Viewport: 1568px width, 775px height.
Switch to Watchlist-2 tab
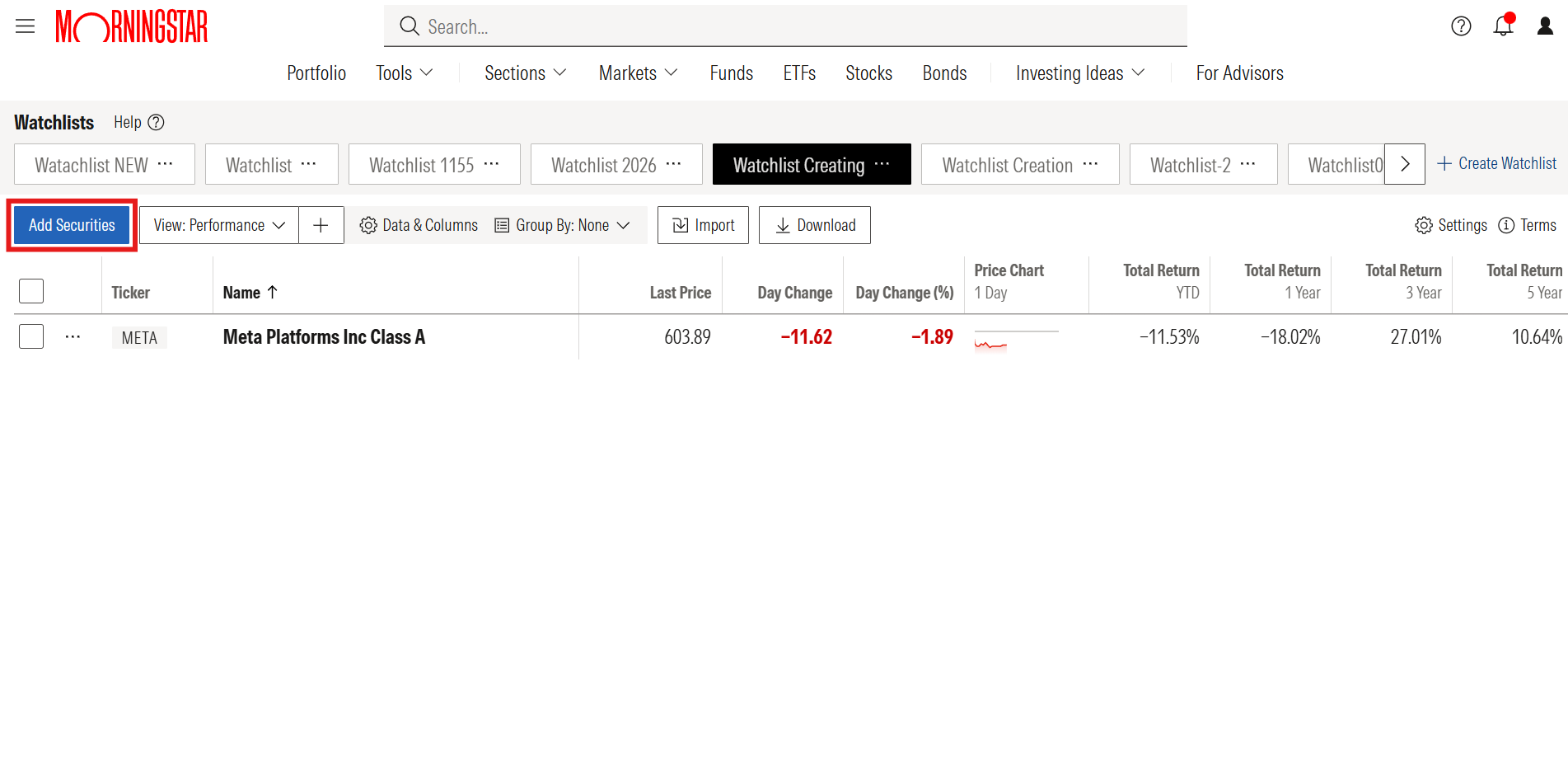(x=1190, y=165)
